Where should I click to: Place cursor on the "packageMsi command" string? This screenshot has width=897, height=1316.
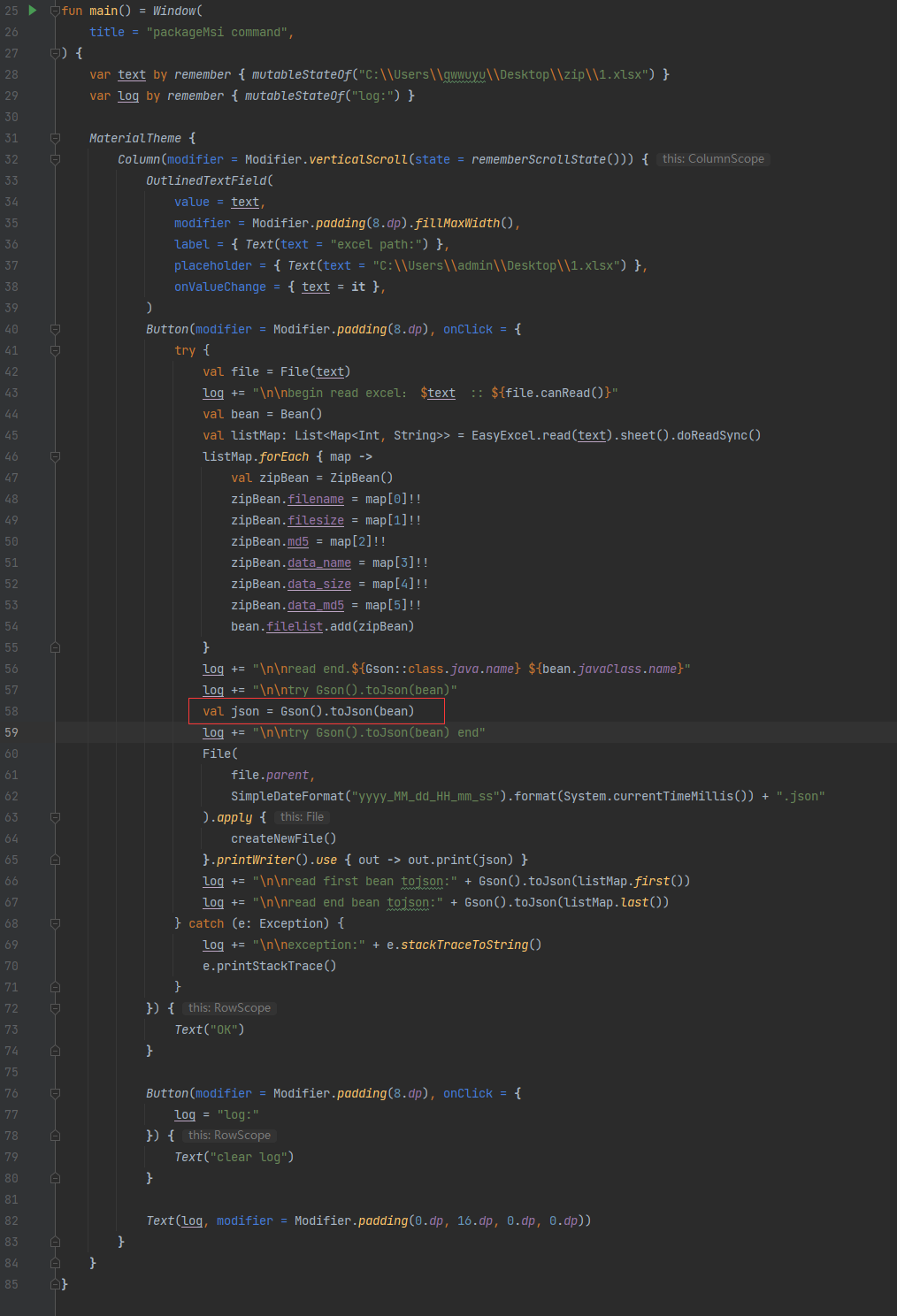pyautogui.click(x=217, y=32)
